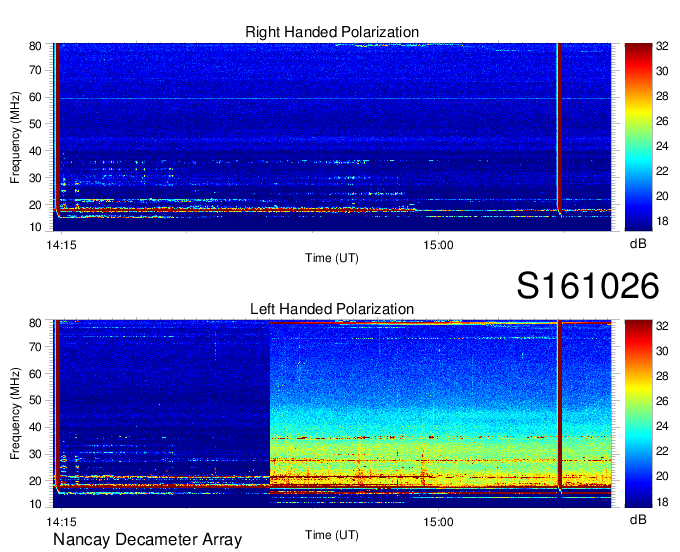Click the "Left Handed Polarization" plot title

click(332, 309)
